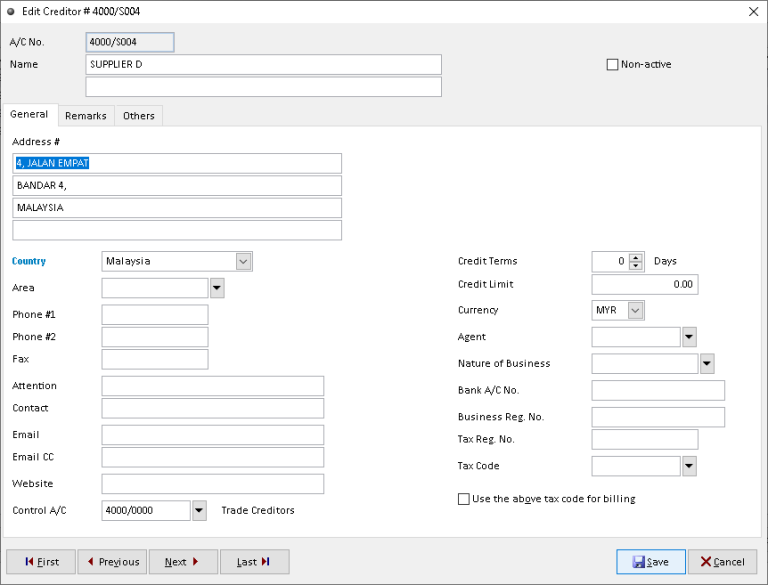Click the Attention field
768x585 pixels.
pos(213,386)
